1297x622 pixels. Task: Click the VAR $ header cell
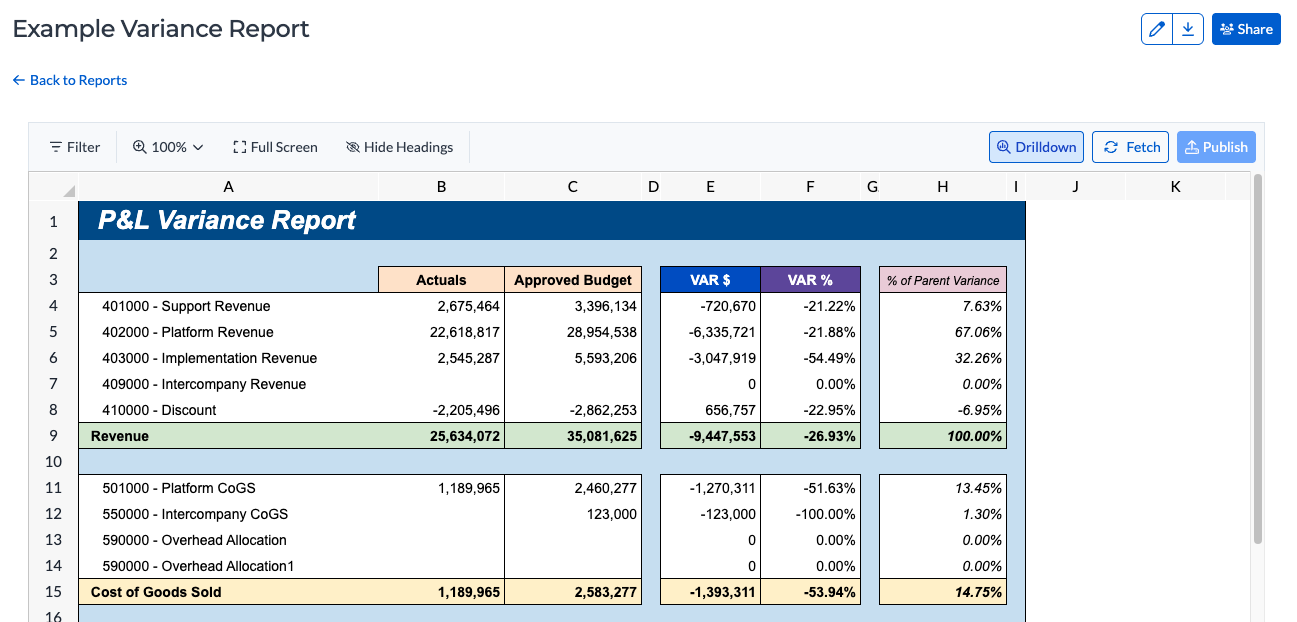[710, 280]
